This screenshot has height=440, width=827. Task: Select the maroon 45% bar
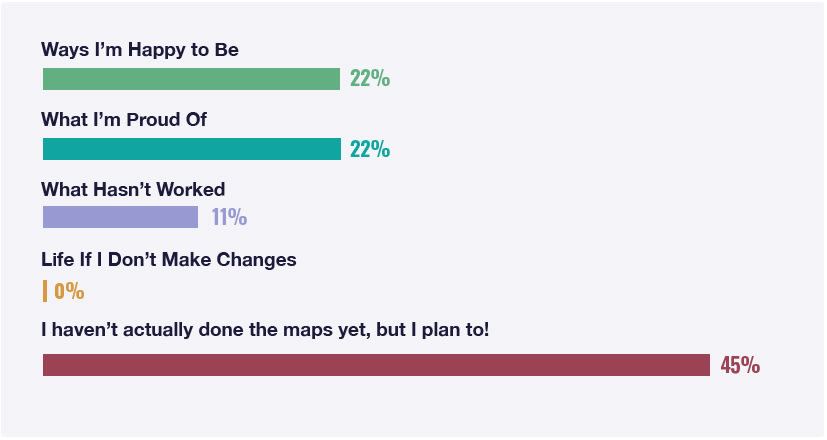pyautogui.click(x=375, y=365)
